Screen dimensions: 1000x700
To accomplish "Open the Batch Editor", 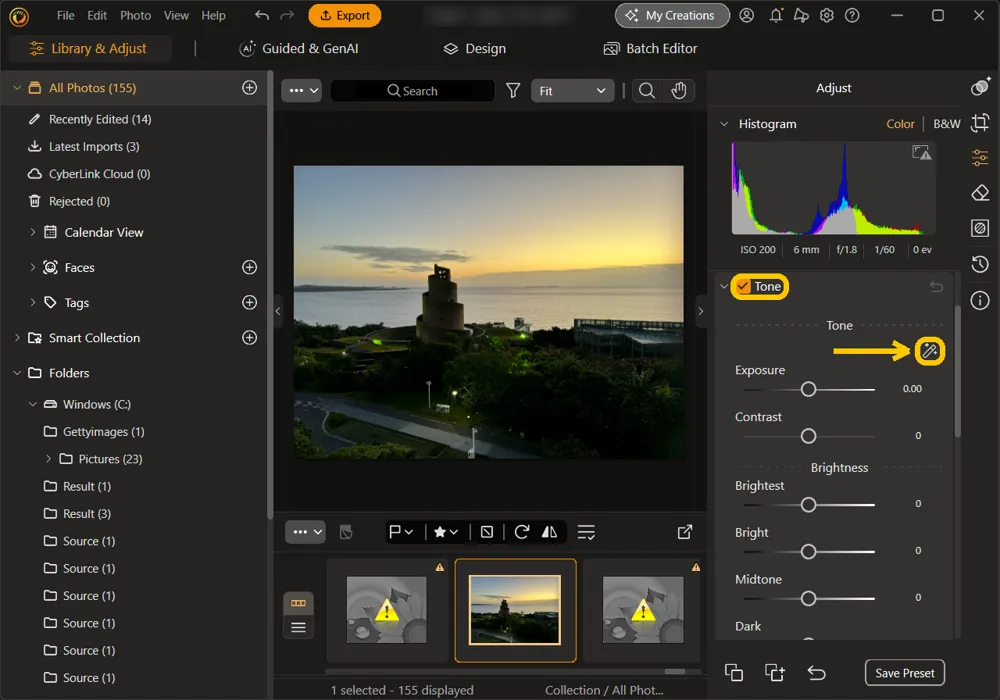I will (x=651, y=48).
